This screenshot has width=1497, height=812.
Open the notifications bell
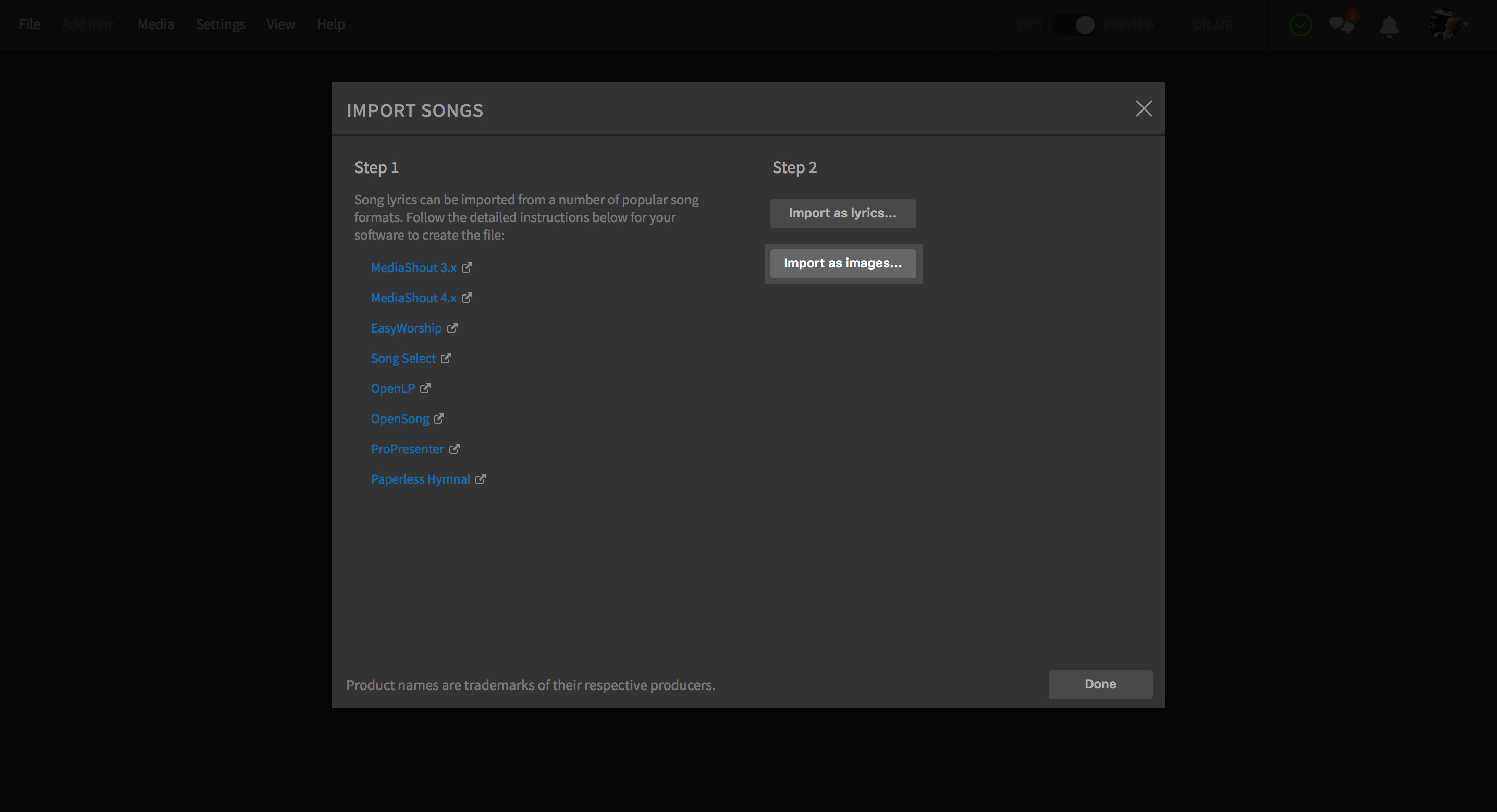point(1390,26)
